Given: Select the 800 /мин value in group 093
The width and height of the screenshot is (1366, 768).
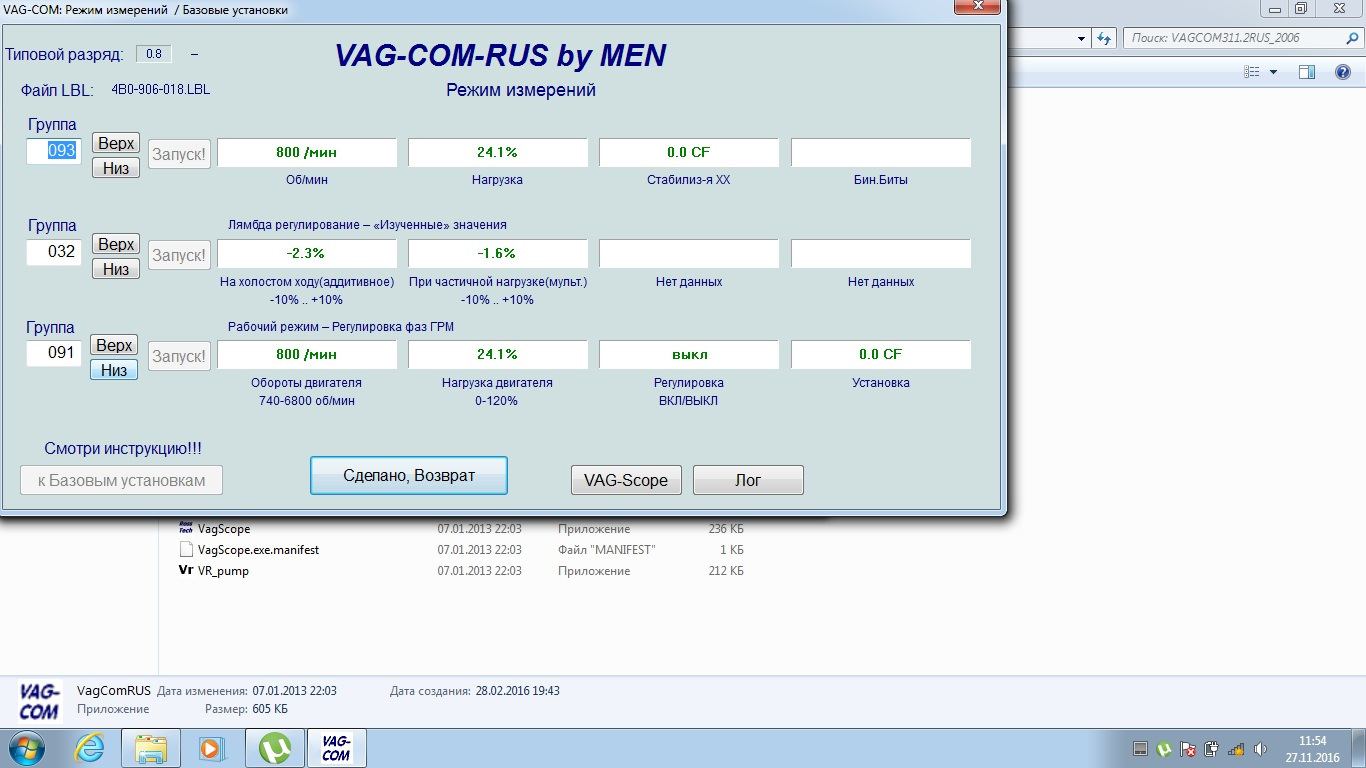Looking at the screenshot, I should [307, 153].
